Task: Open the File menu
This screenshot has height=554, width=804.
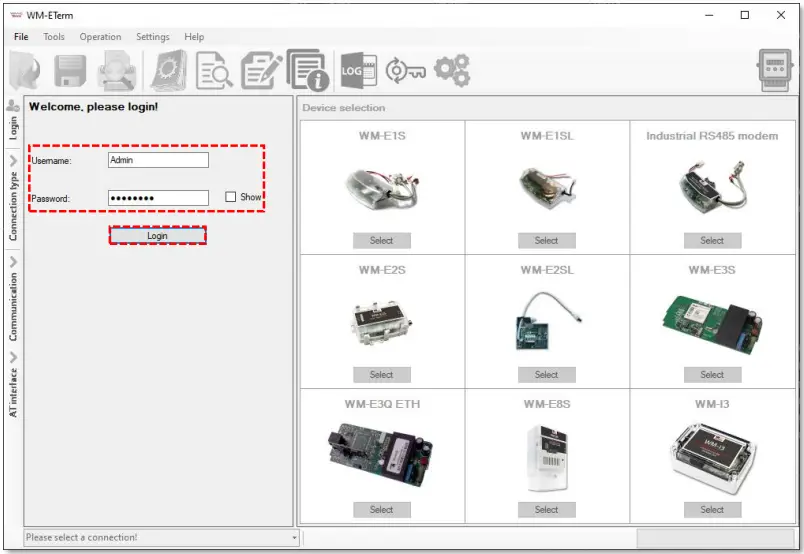Action: (21, 37)
